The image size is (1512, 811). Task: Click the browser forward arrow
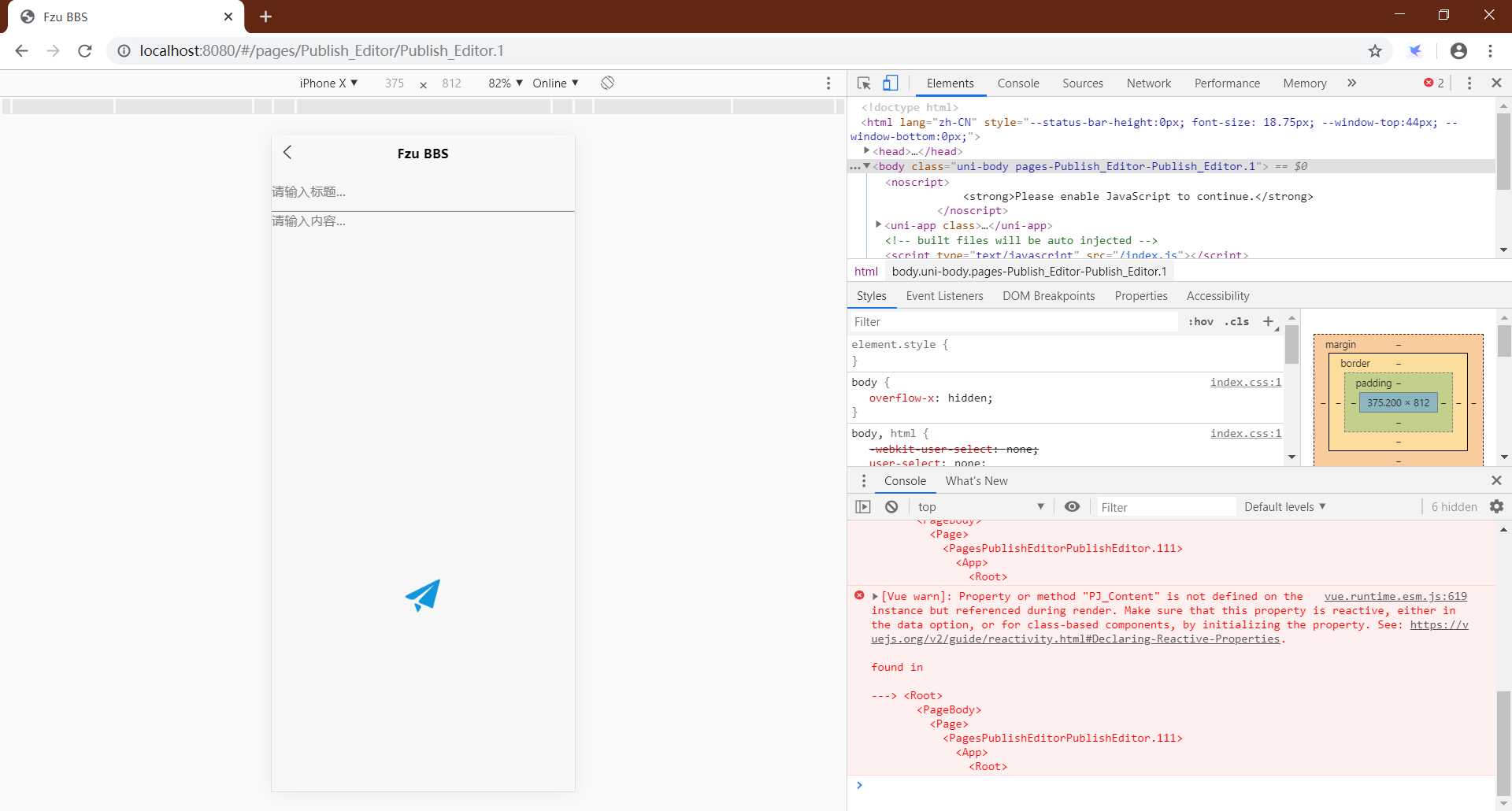tap(53, 50)
